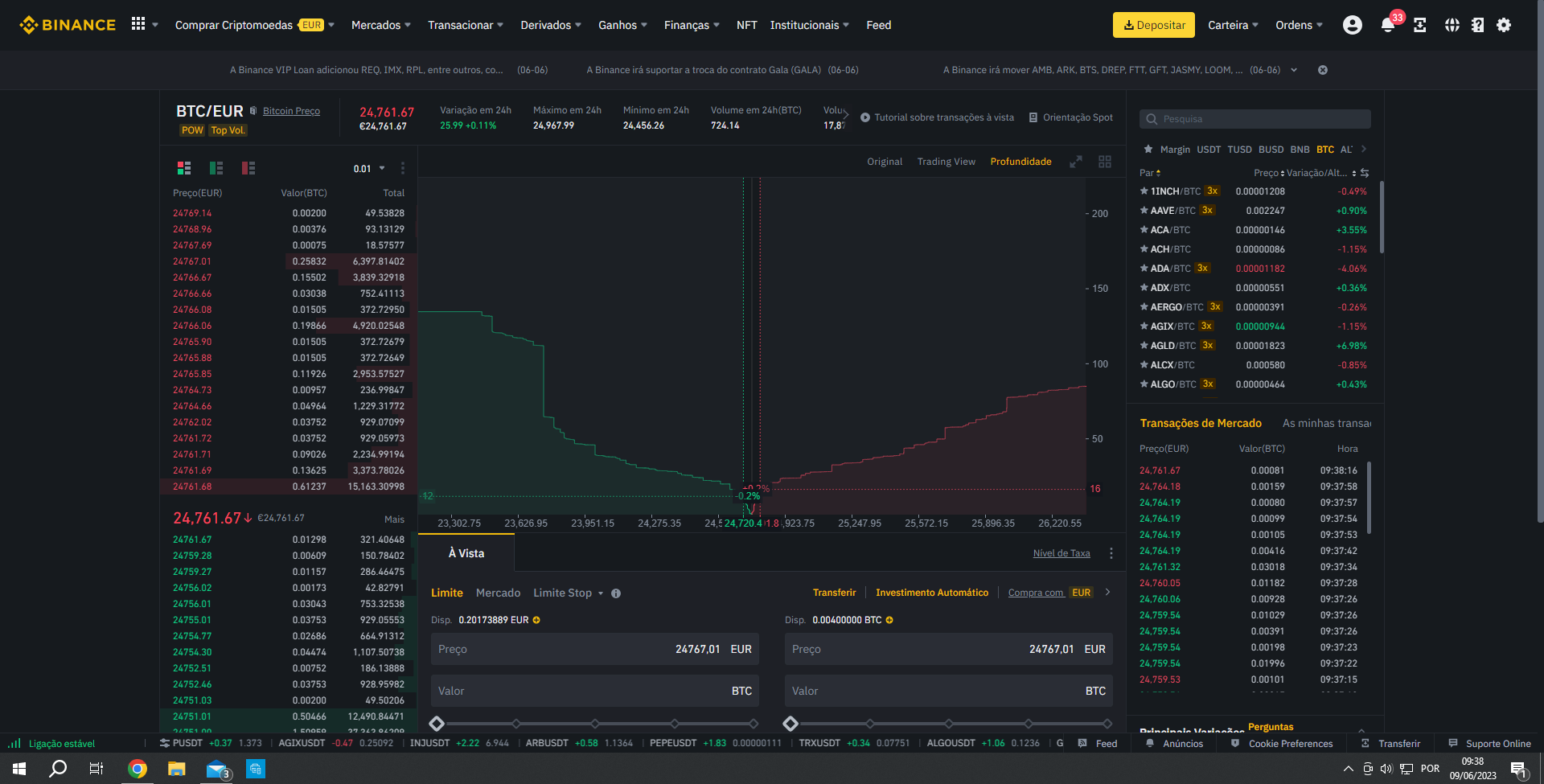This screenshot has width=1544, height=784.
Task: Open the settings gear icon in header
Action: (1504, 25)
